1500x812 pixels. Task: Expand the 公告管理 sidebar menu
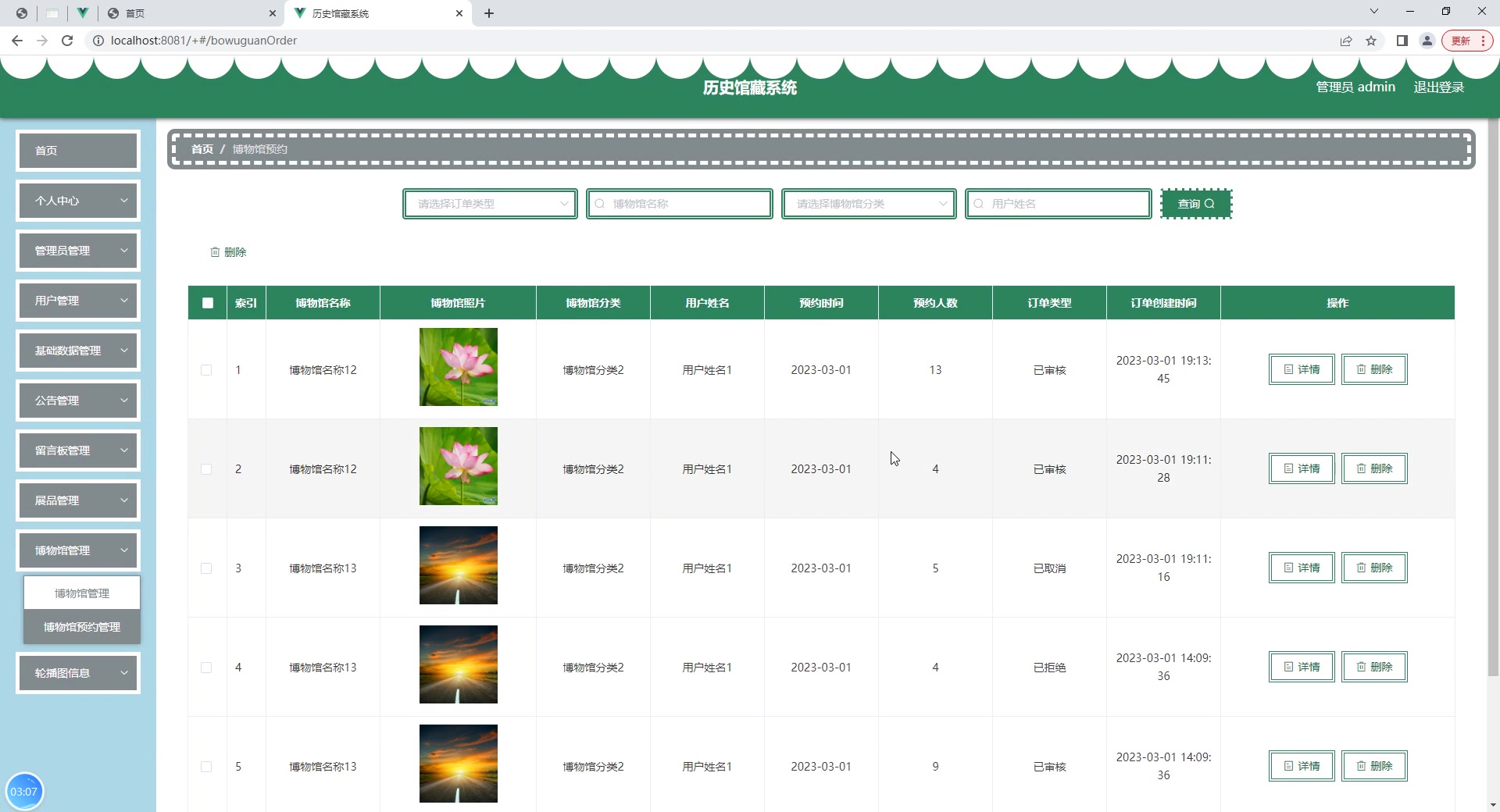(x=78, y=401)
